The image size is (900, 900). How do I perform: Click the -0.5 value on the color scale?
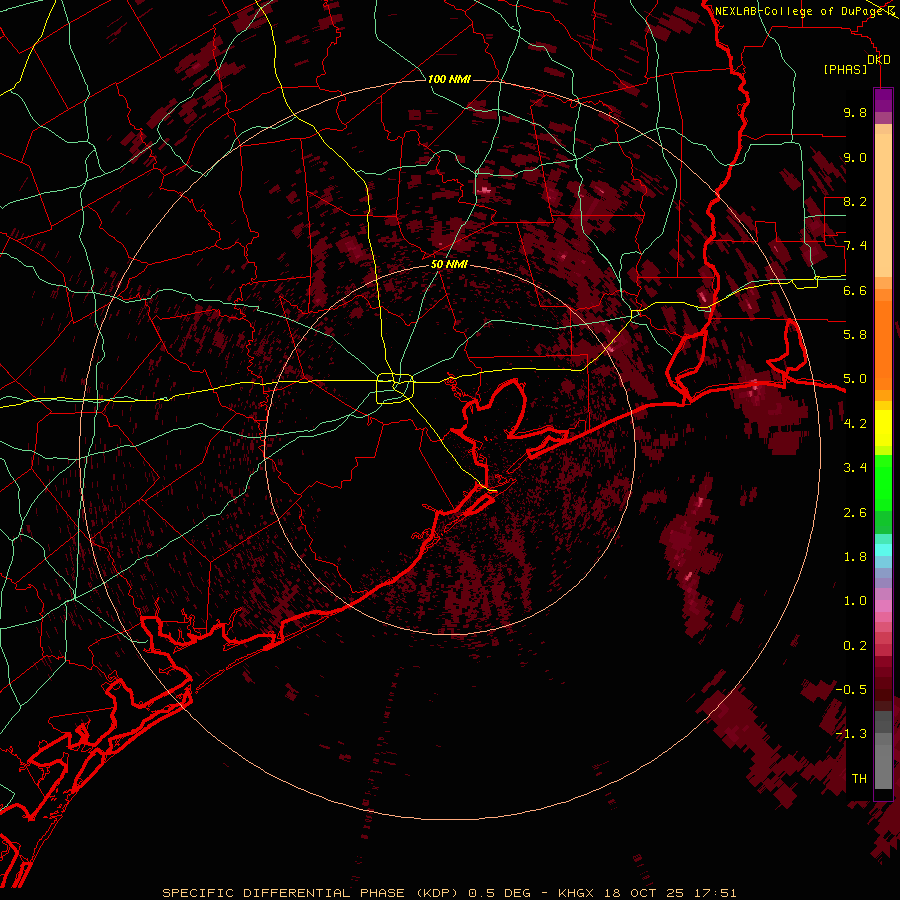tap(851, 690)
